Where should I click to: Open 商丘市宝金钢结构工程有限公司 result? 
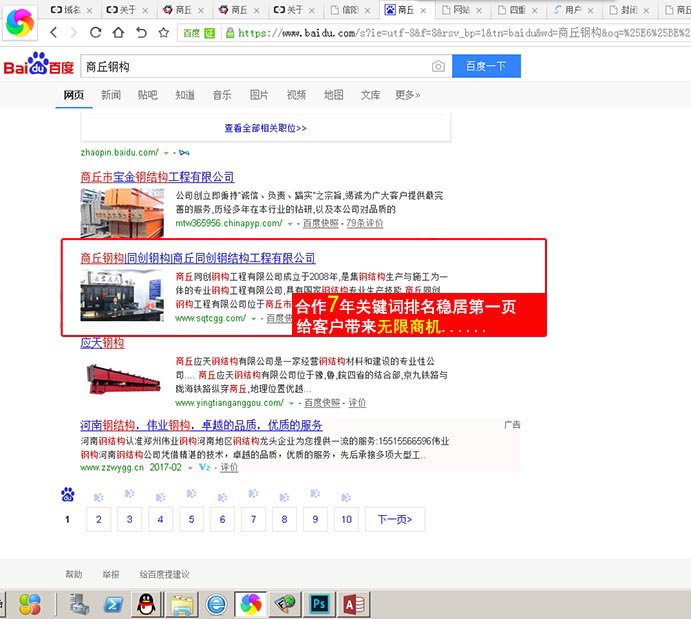pos(157,177)
